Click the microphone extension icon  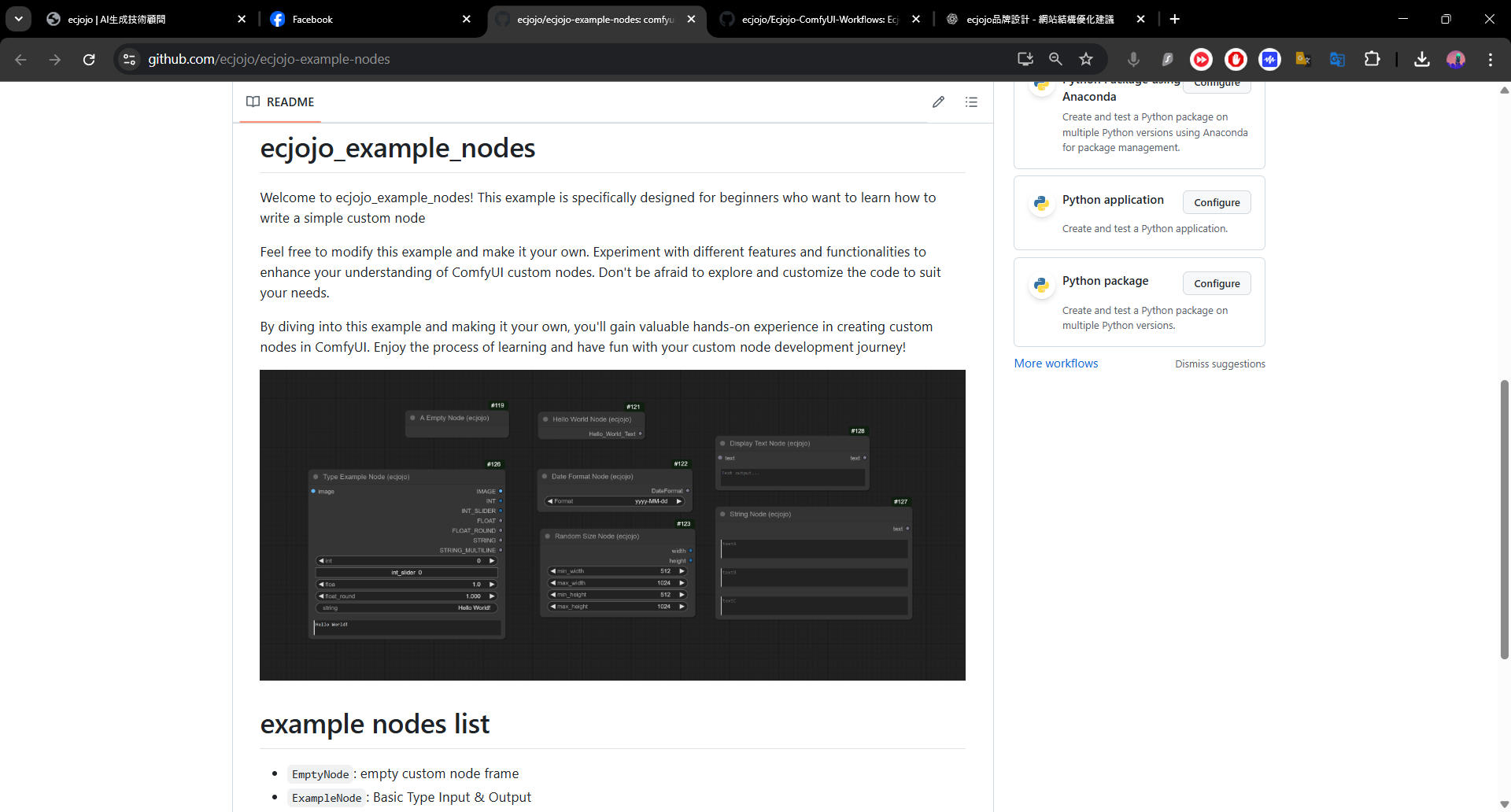[1133, 59]
